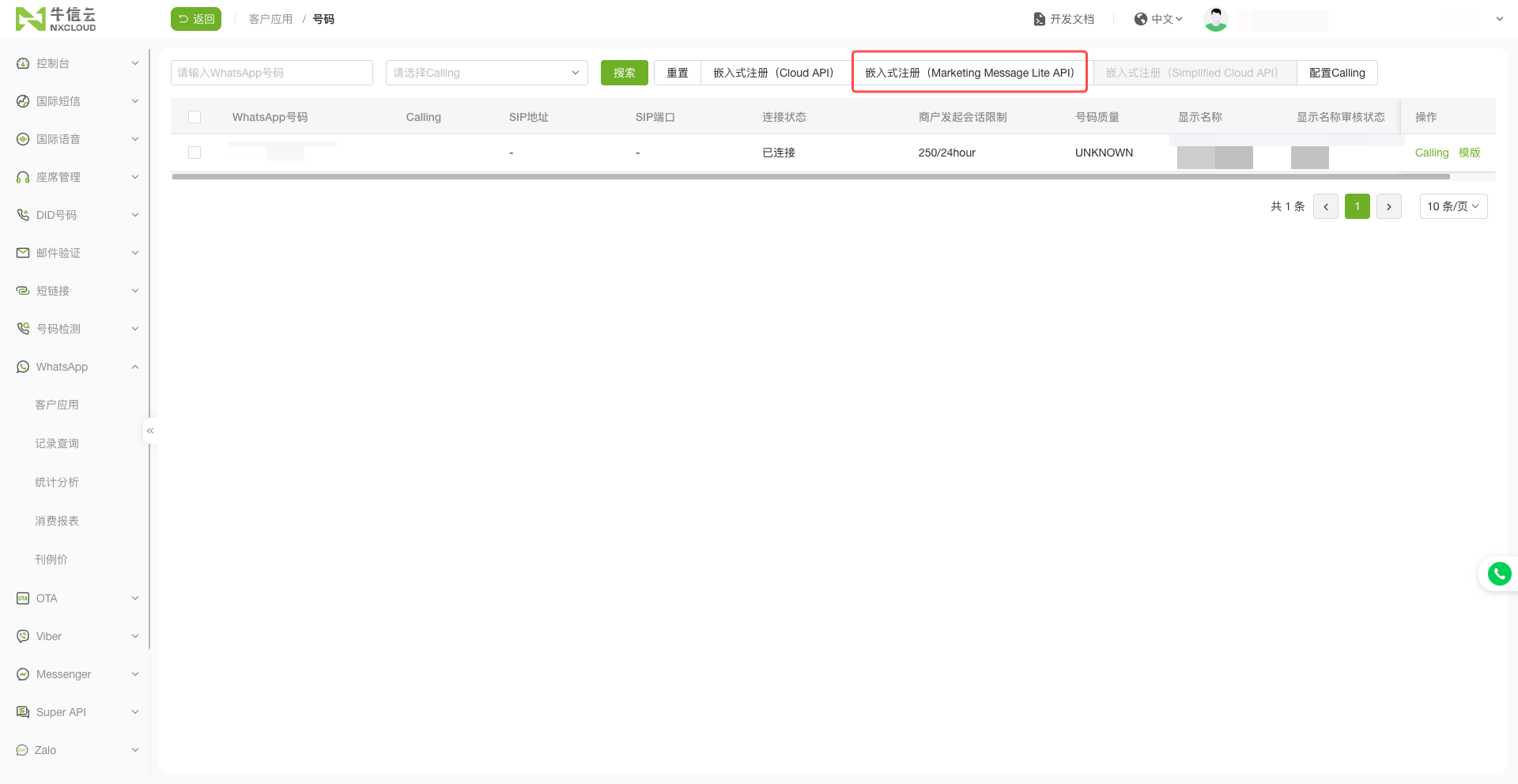1518x784 pixels.
Task: Click the Messenger sidebar icon
Action: [x=23, y=674]
